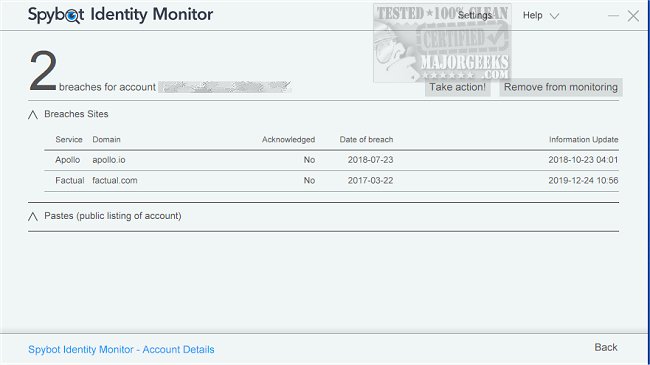The height and width of the screenshot is (365, 650).
Task: Sort by Date of breach header
Action: pyautogui.click(x=366, y=139)
